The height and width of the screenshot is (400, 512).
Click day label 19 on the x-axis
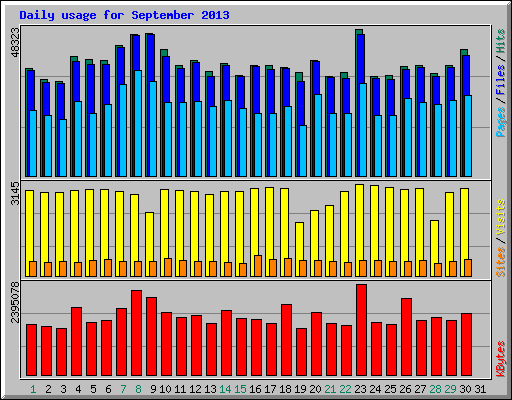[300, 389]
